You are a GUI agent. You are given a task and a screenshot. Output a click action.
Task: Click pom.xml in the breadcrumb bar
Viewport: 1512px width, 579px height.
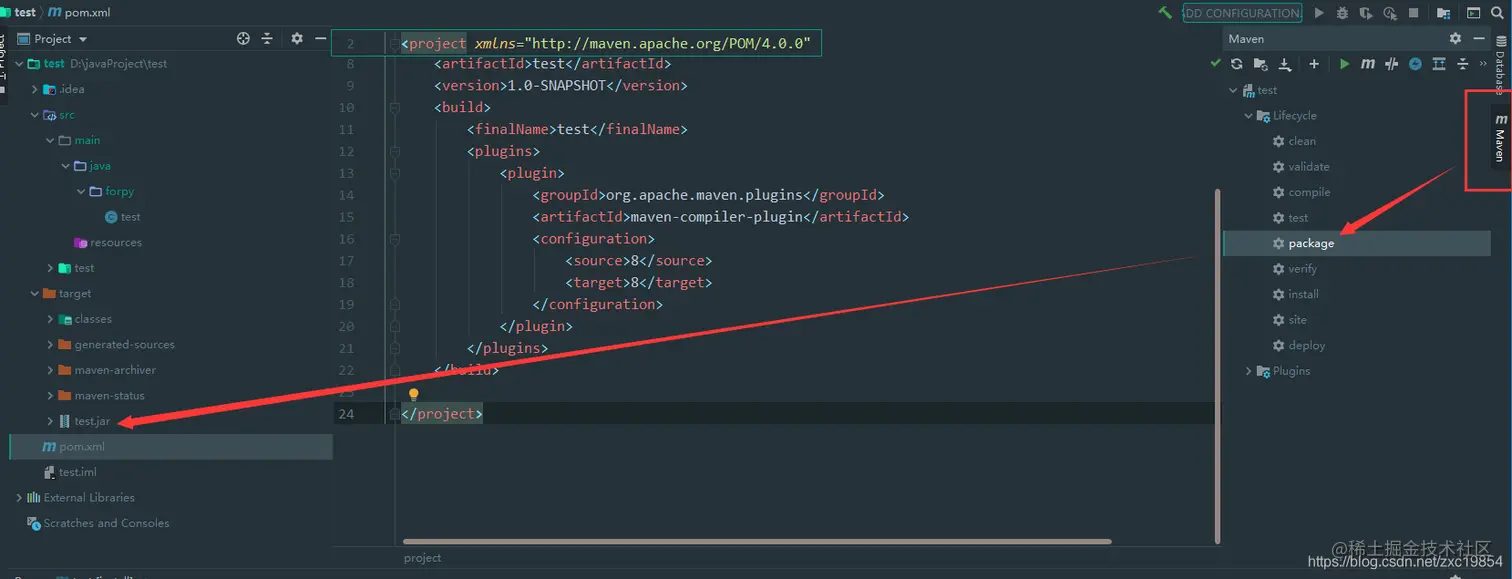(79, 13)
